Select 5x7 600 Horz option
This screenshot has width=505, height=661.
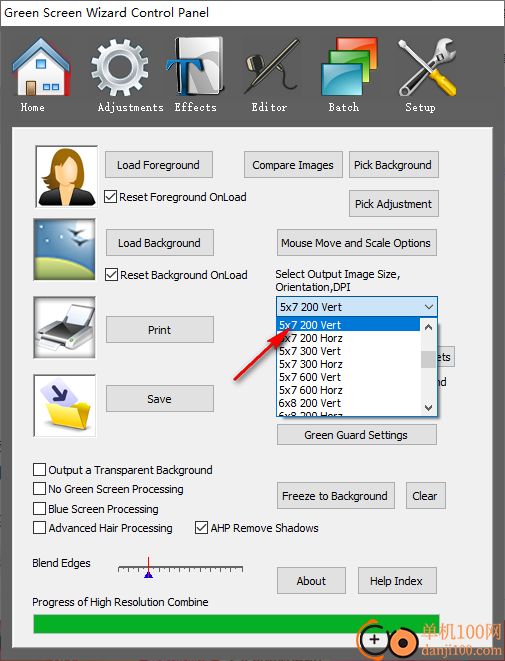pyautogui.click(x=349, y=390)
